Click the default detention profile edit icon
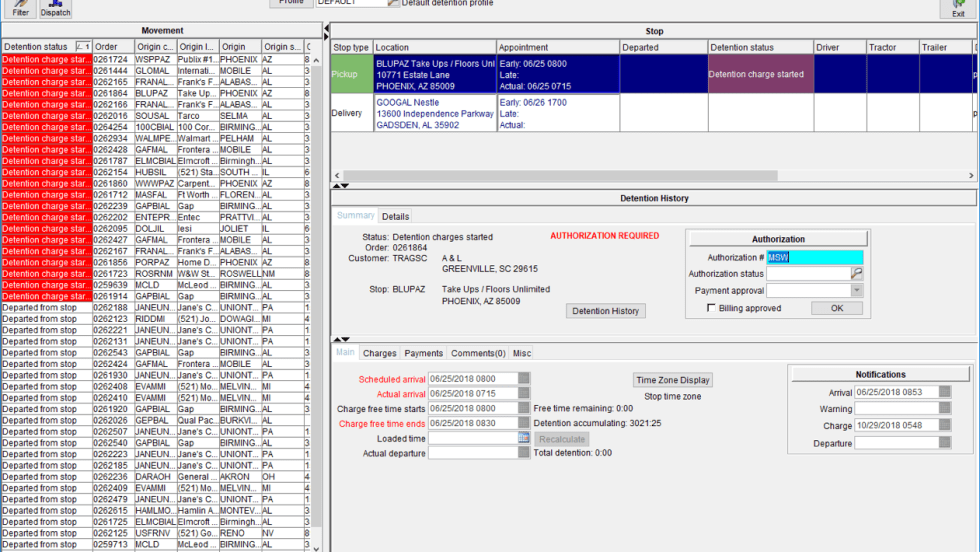Screen dimensions: 980x552 pyautogui.click(x=393, y=3)
